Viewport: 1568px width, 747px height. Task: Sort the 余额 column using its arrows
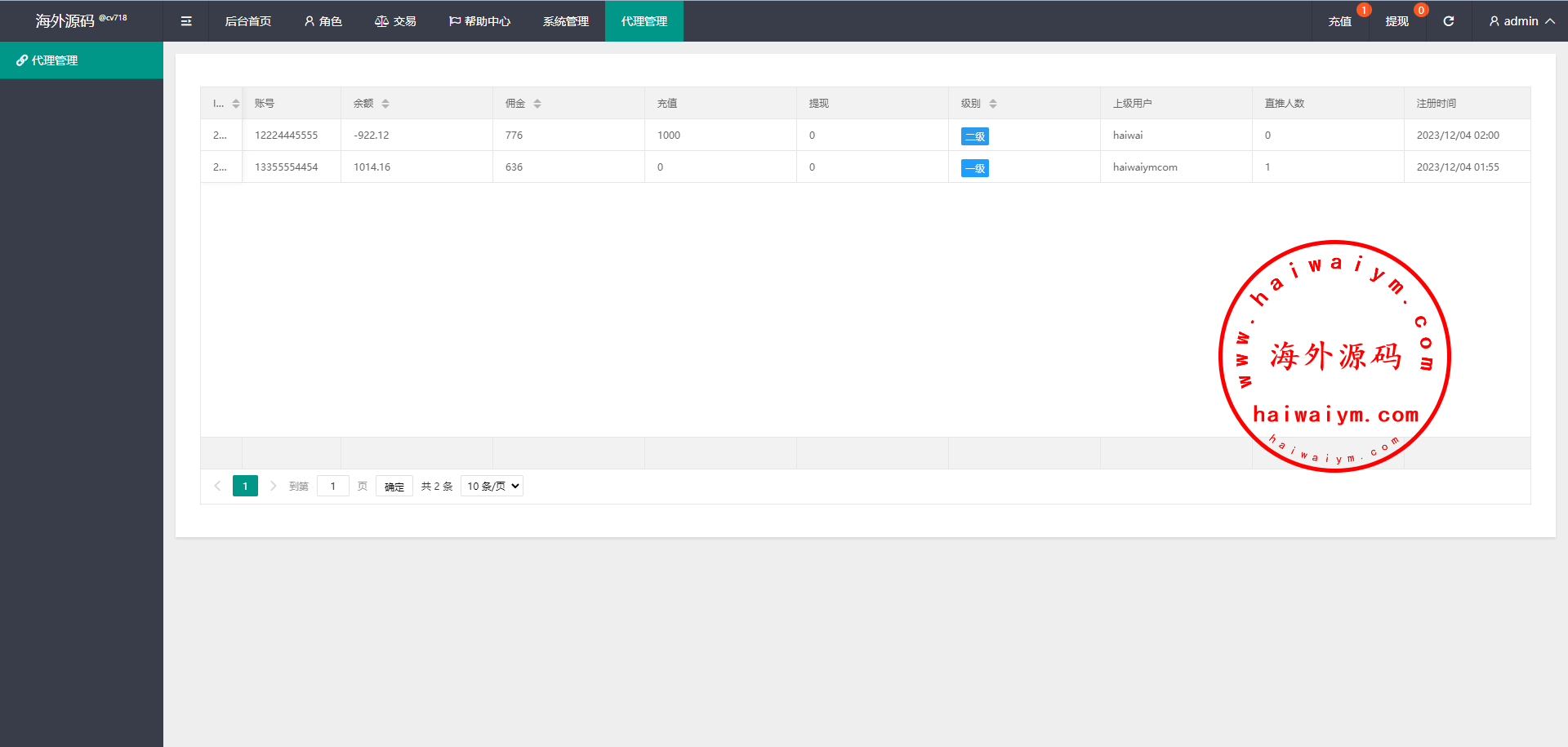(x=385, y=104)
